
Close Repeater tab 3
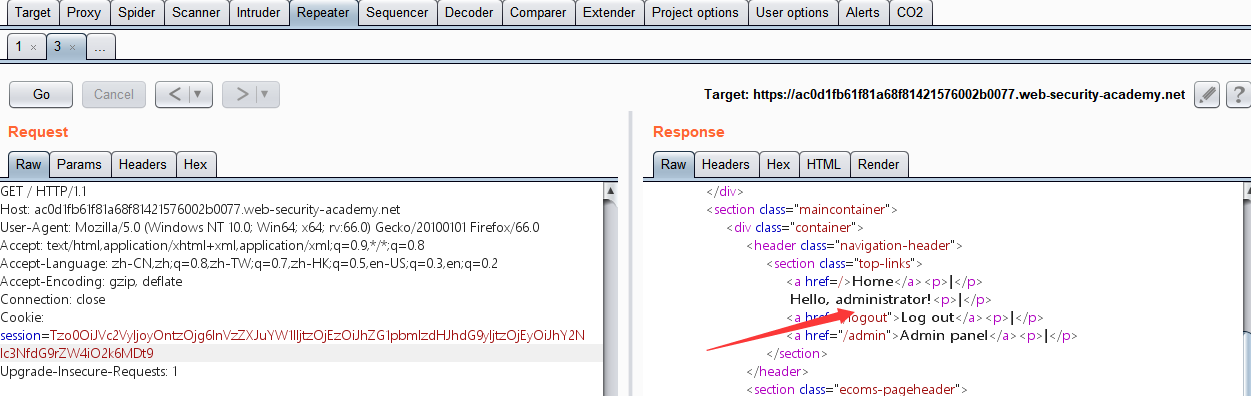coord(73,47)
